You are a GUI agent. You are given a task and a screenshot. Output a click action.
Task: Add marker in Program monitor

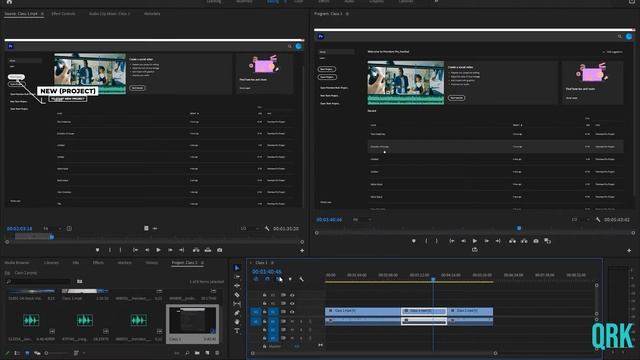414,241
